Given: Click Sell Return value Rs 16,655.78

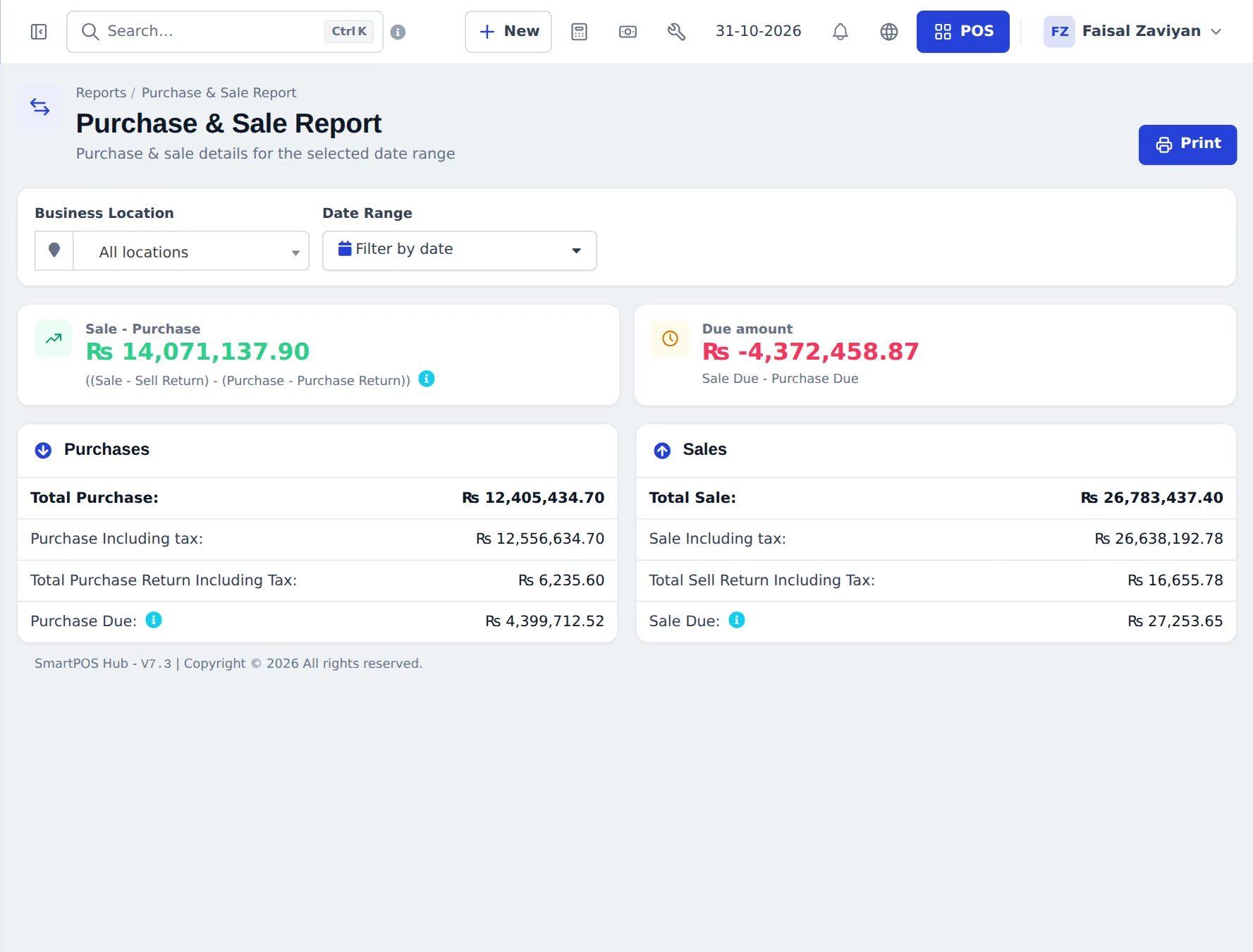Looking at the screenshot, I should [x=1175, y=580].
